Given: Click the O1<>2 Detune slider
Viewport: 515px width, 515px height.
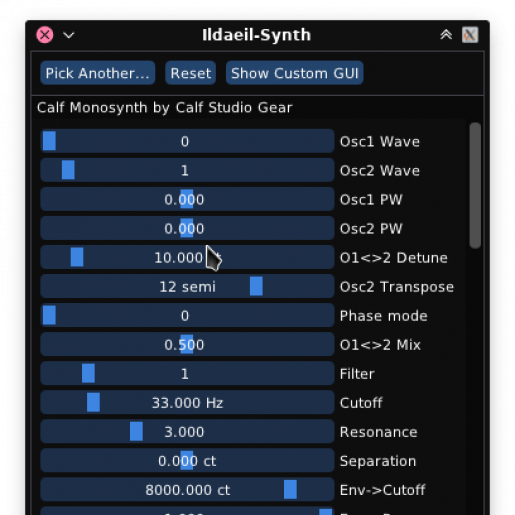Looking at the screenshot, I should (187, 257).
